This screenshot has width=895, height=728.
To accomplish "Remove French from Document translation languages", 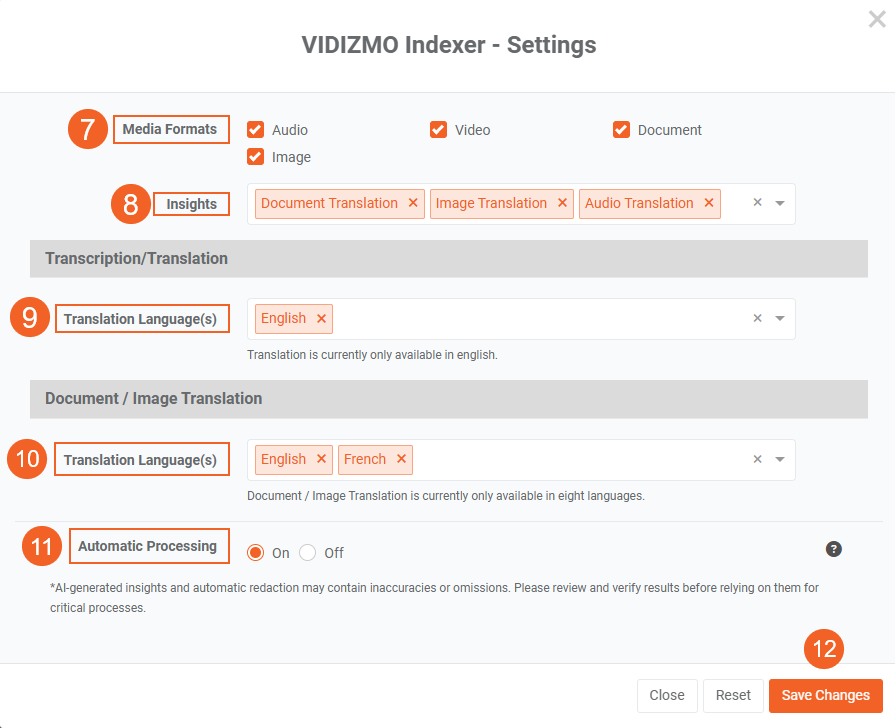I will pos(401,459).
